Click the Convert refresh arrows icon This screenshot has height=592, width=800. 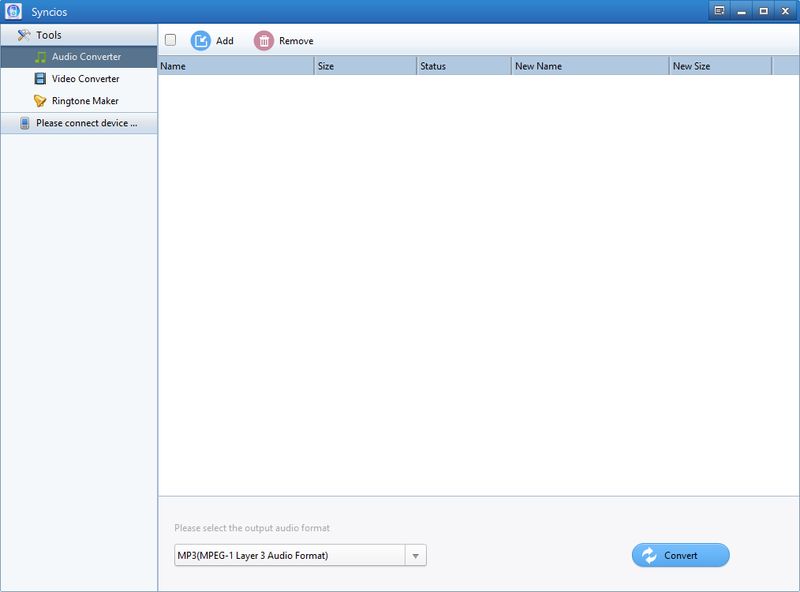pos(649,555)
